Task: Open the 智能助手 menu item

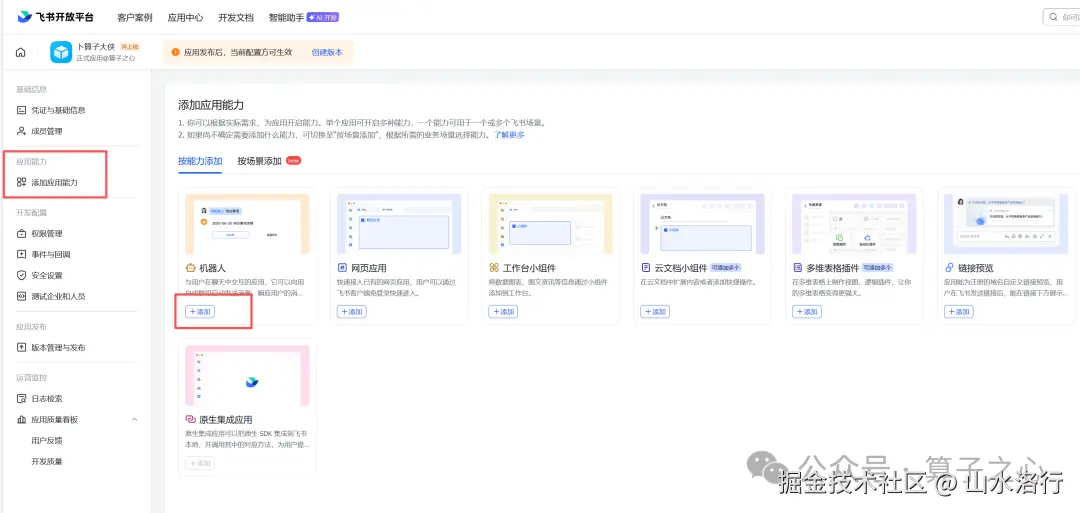Action: 287,17
